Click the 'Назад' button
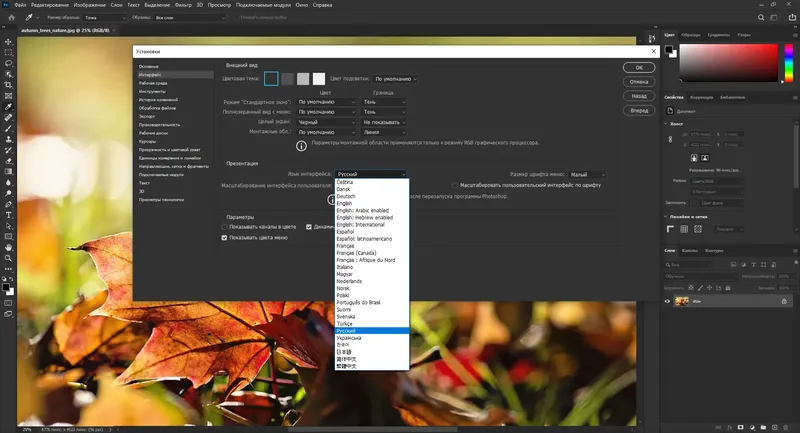 639,96
